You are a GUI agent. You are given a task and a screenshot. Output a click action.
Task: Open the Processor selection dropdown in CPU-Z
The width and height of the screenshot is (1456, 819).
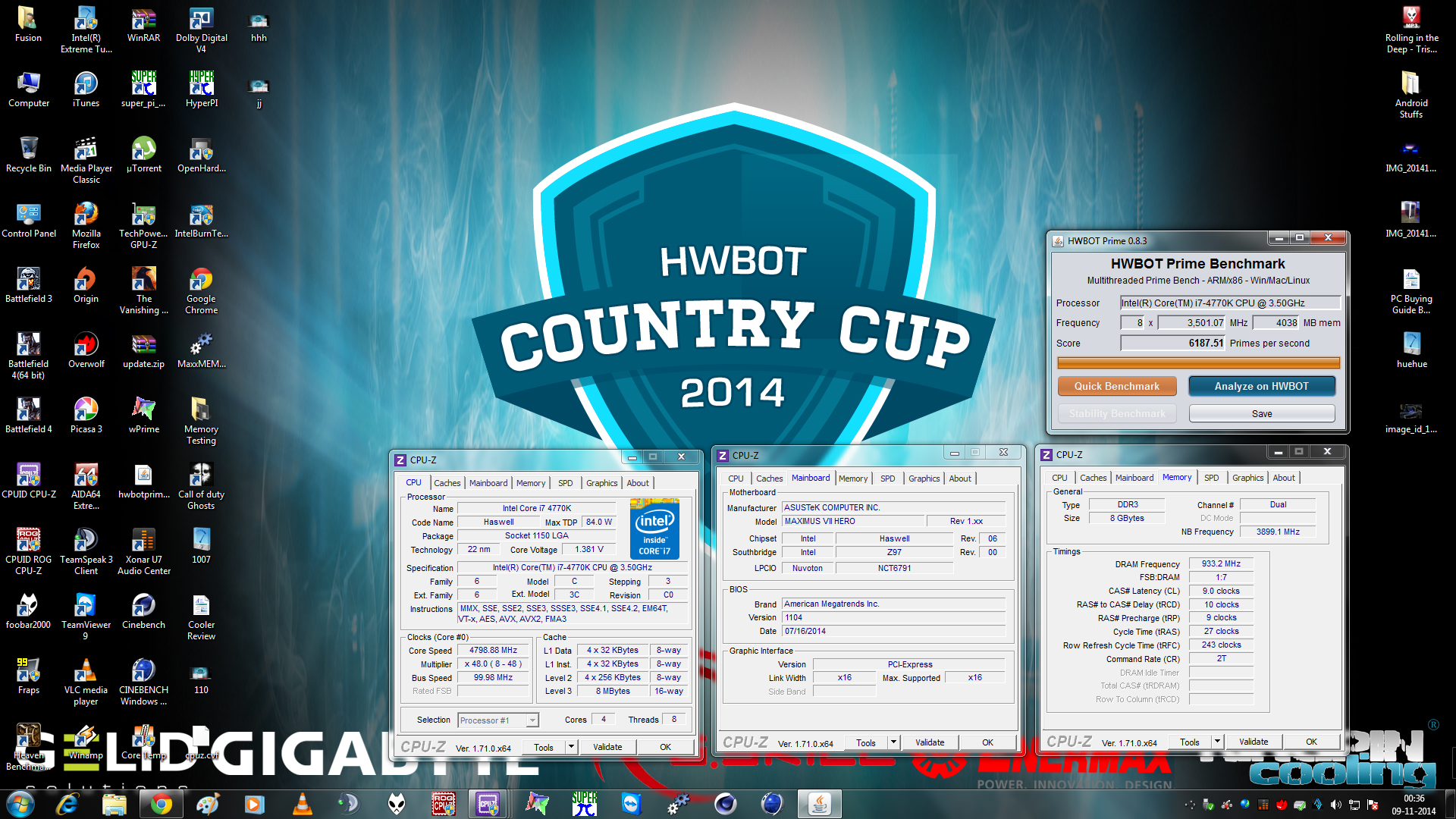[498, 720]
